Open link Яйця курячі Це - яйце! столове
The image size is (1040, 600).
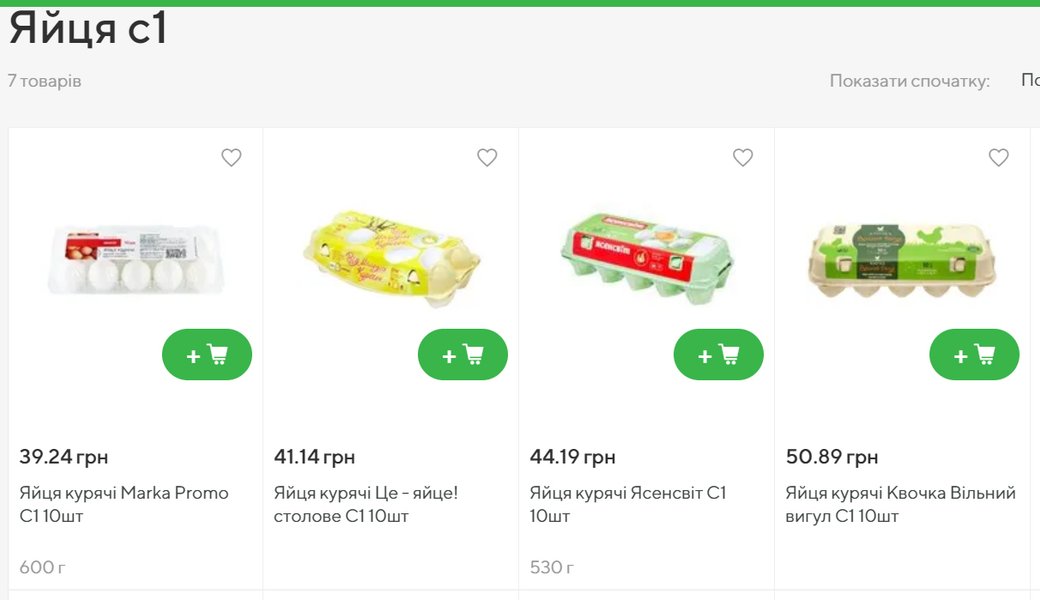366,504
